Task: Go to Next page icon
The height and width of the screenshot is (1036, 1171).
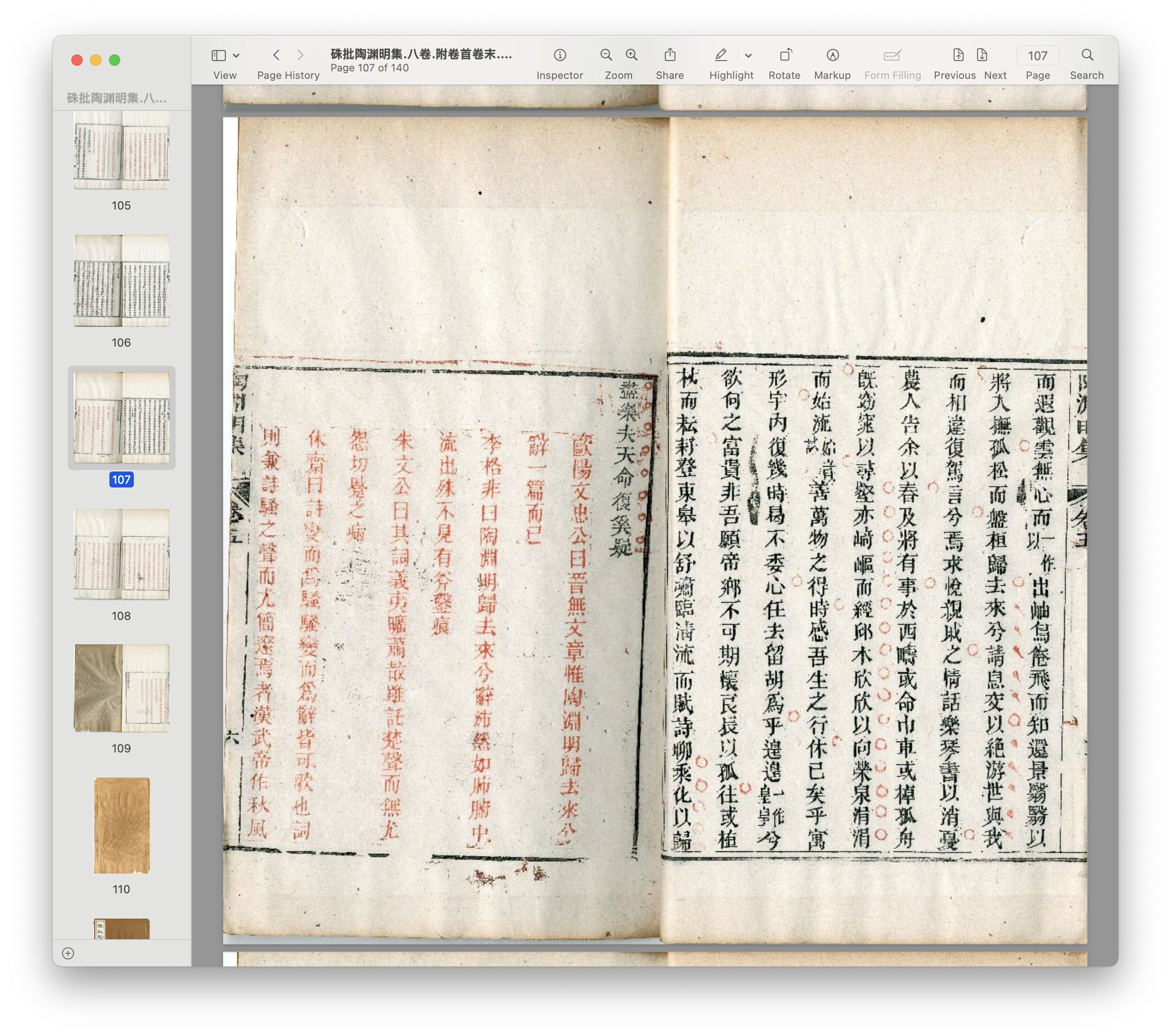Action: [x=982, y=55]
